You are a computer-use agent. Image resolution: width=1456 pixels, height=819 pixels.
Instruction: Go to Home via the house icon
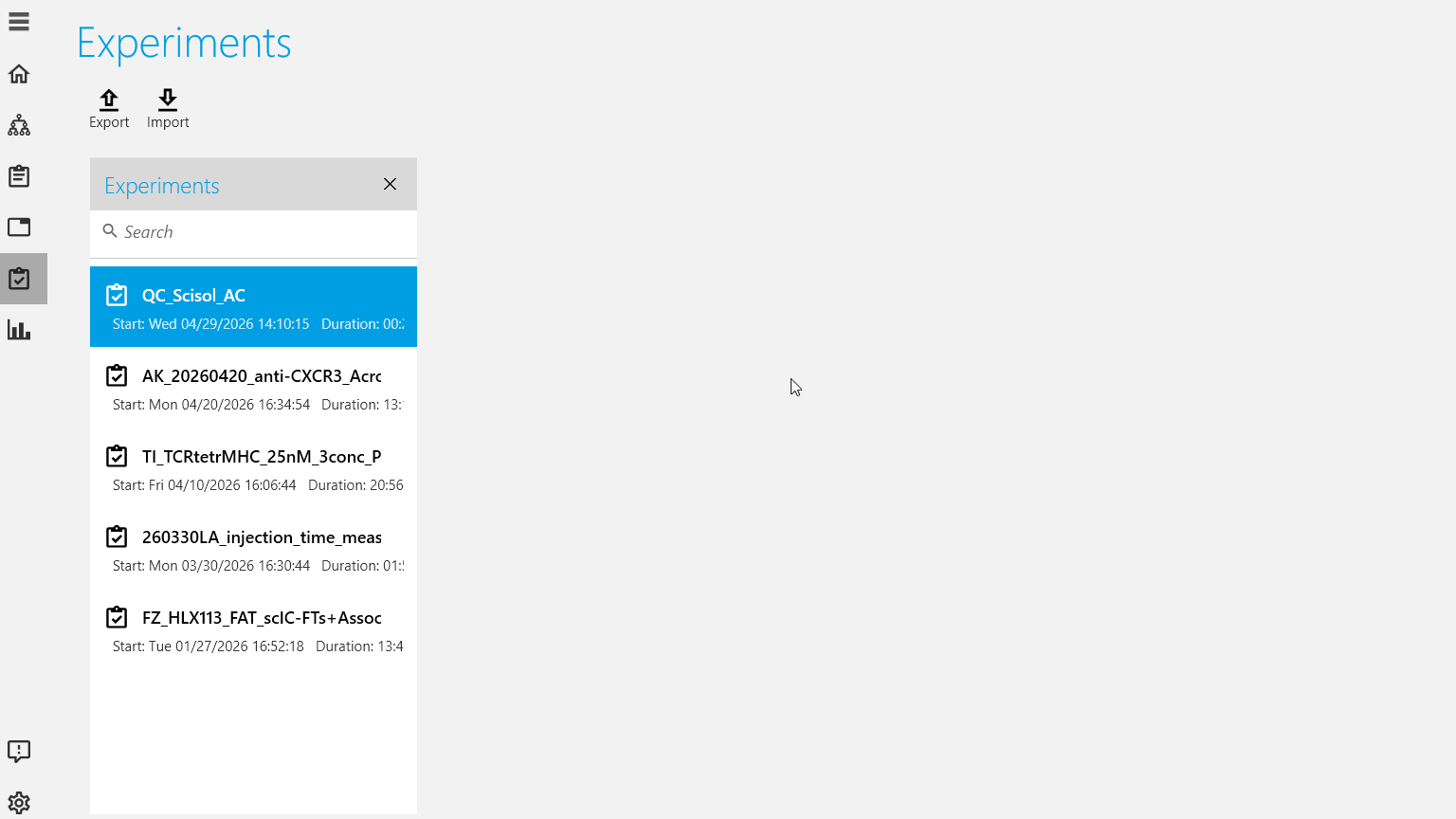[x=19, y=74]
